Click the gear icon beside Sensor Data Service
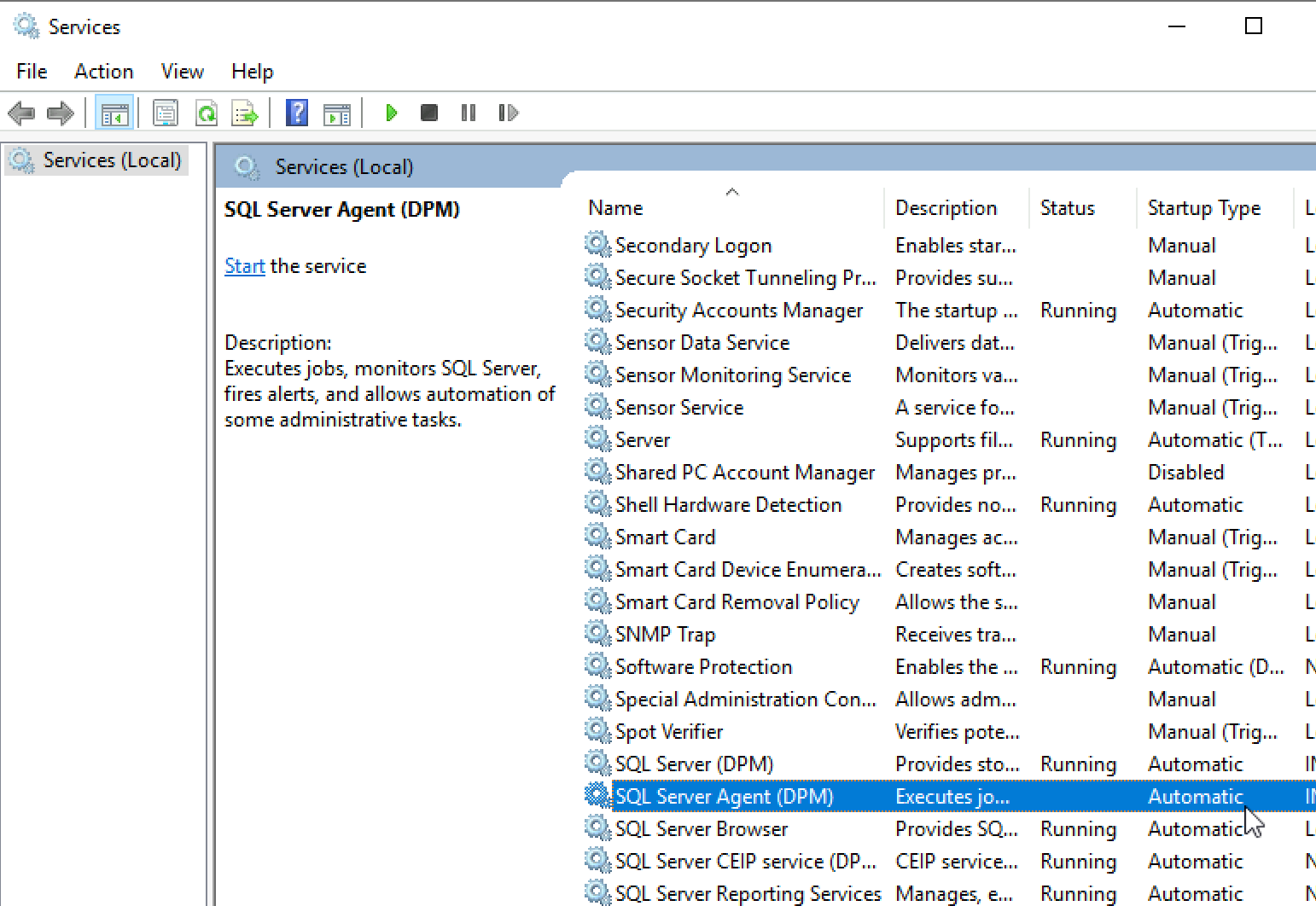Screen dimensions: 1316x906 pyautogui.click(x=597, y=342)
